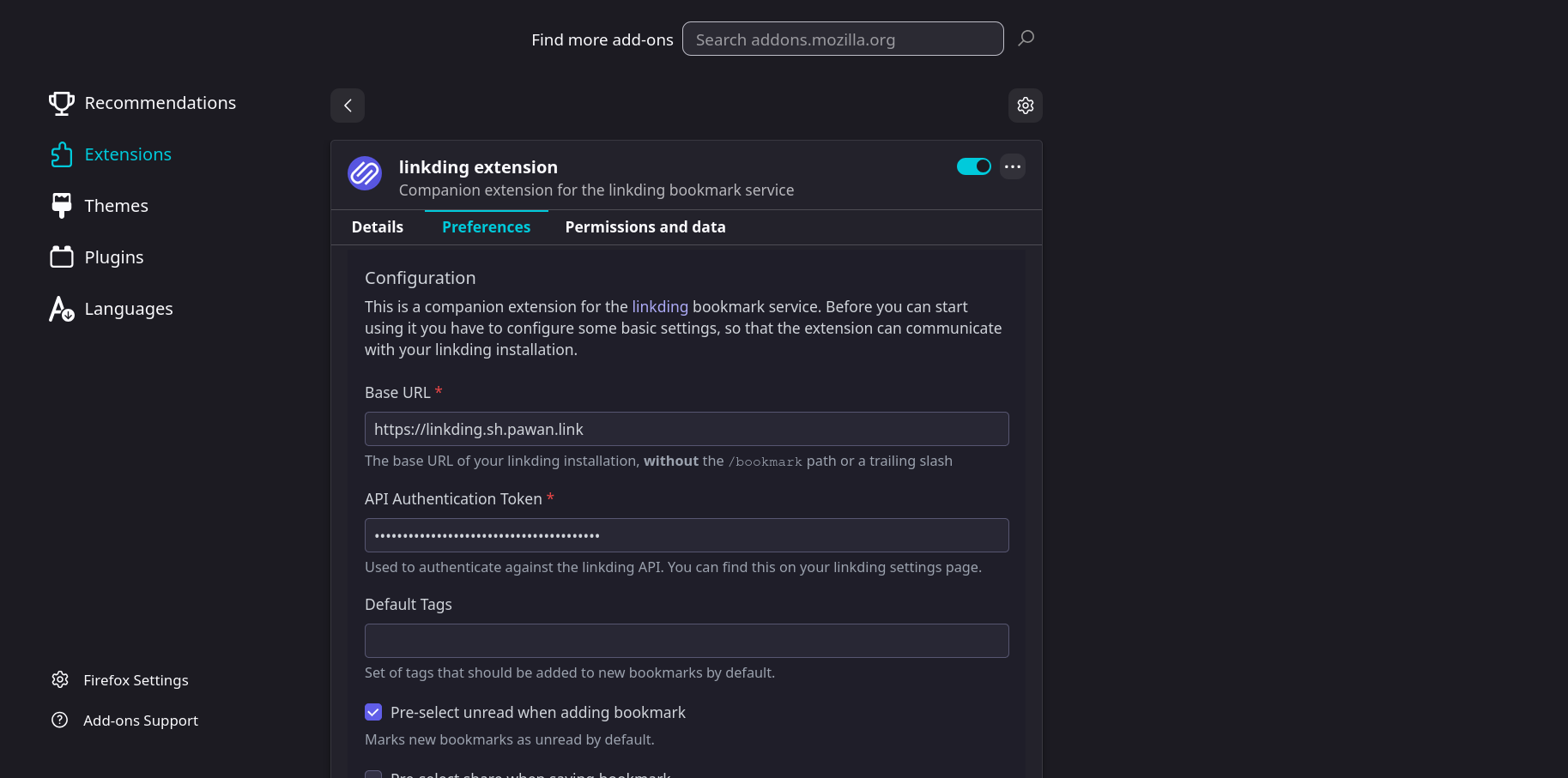Image resolution: width=1568 pixels, height=778 pixels.
Task: Select the Recommendations trophy icon
Action: (x=61, y=102)
